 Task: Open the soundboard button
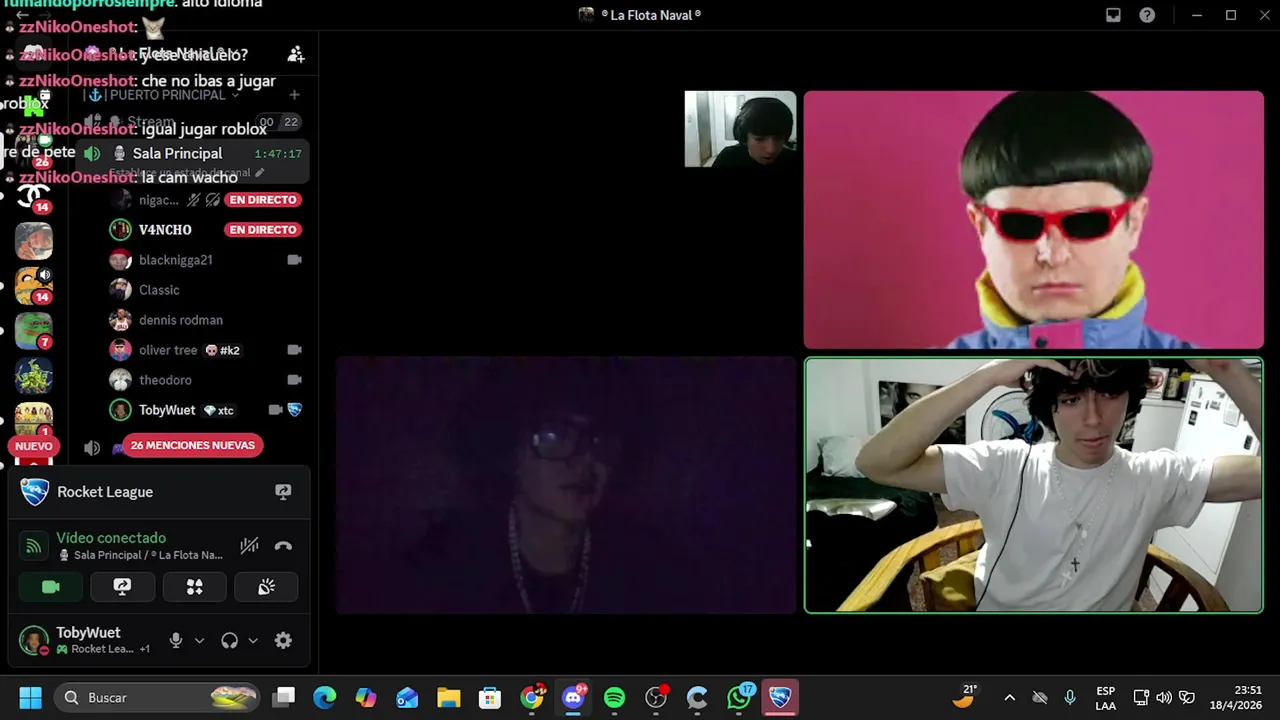(266, 587)
